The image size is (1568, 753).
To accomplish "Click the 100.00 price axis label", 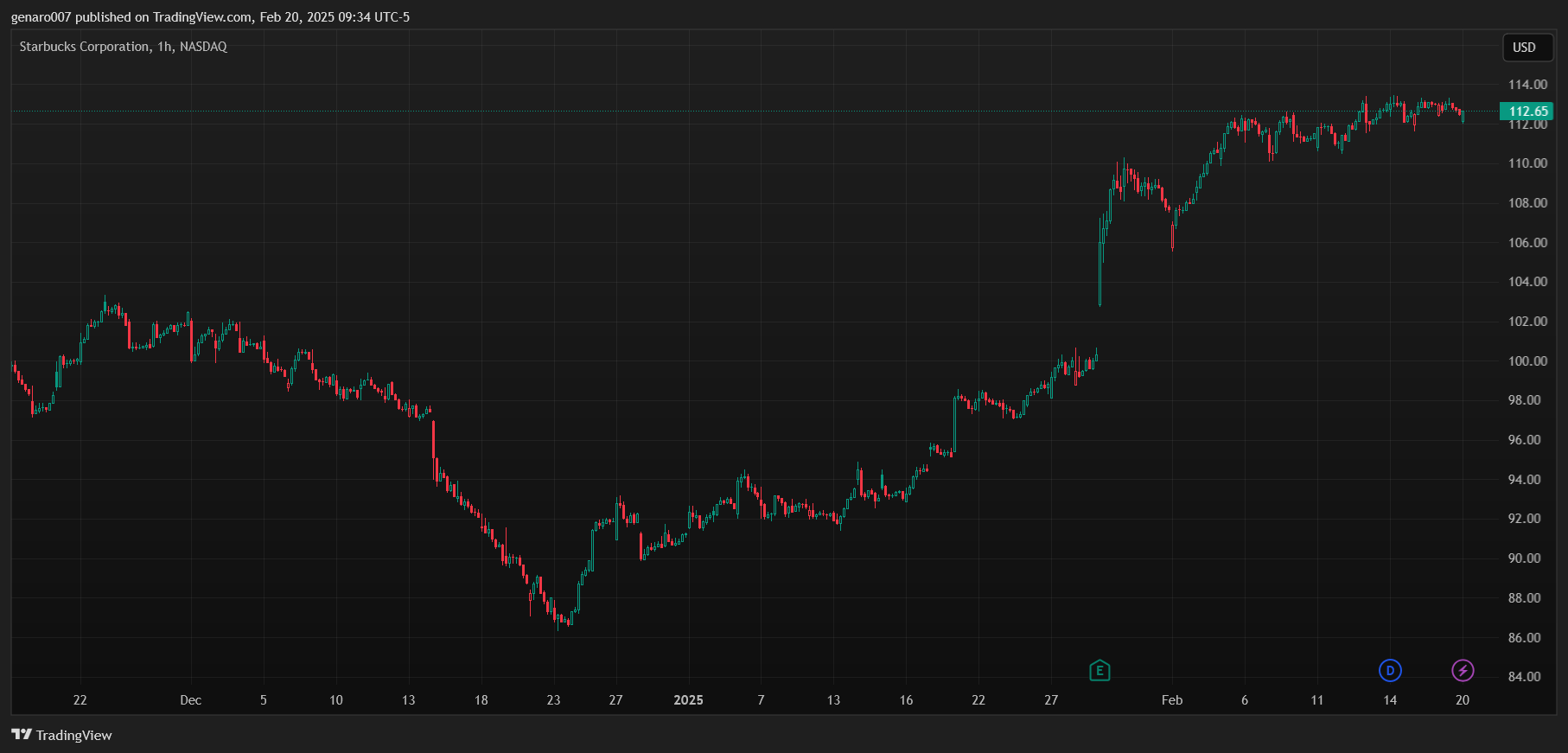I will 1527,361.
